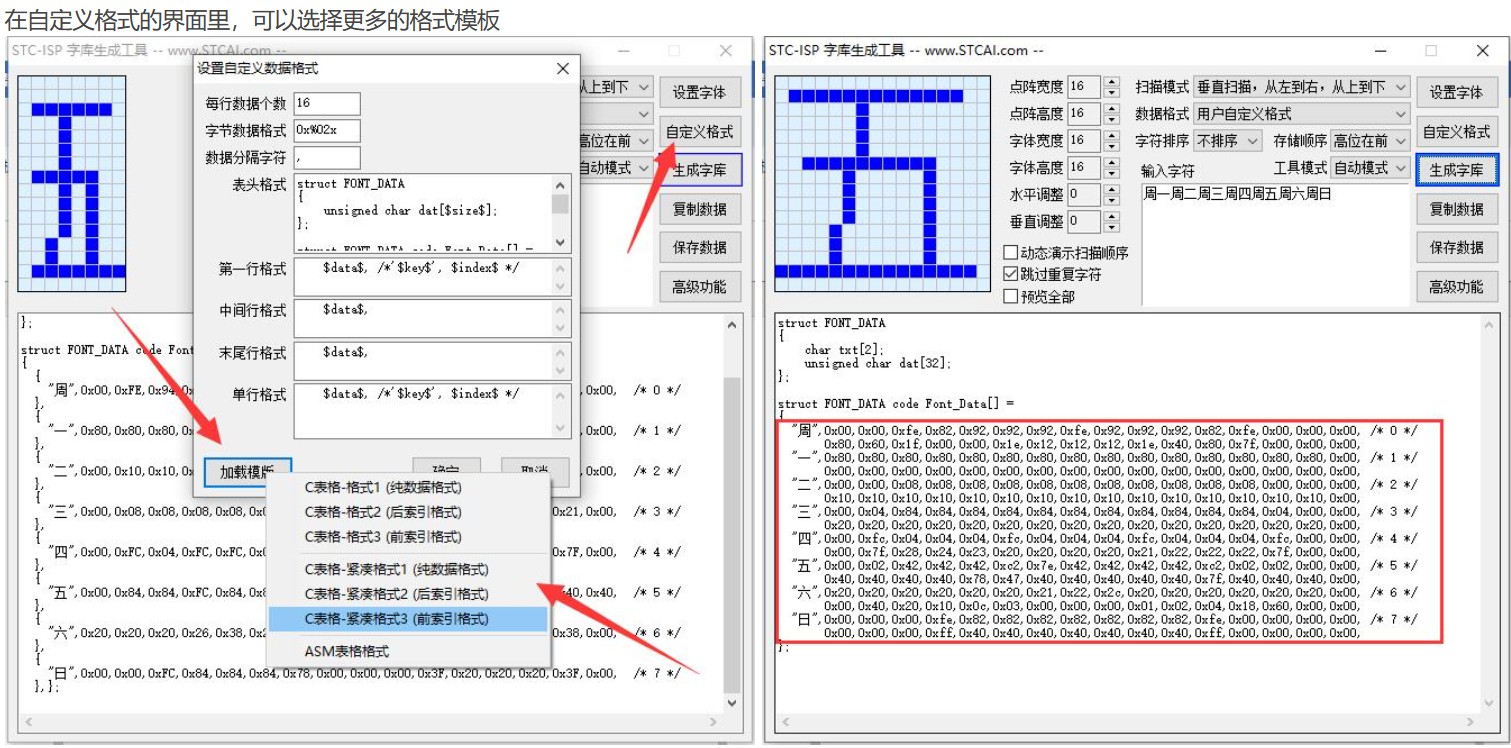Open 工具模式 dropdown in right window
Viewport: 1511px width, 748px height.
[x=1369, y=168]
